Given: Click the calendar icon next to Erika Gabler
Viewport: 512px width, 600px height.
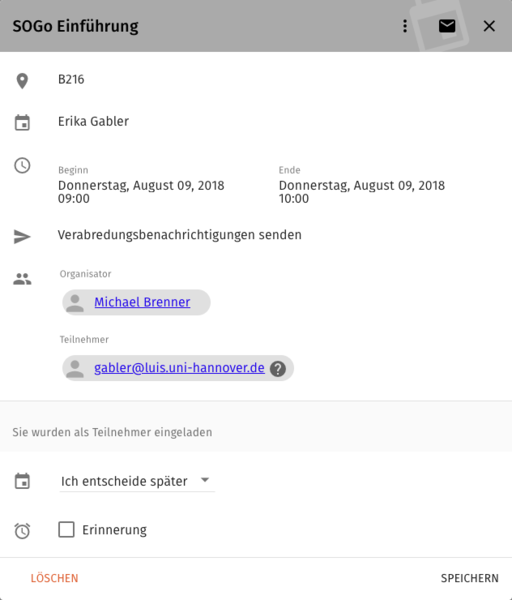Looking at the screenshot, I should pyautogui.click(x=22, y=122).
